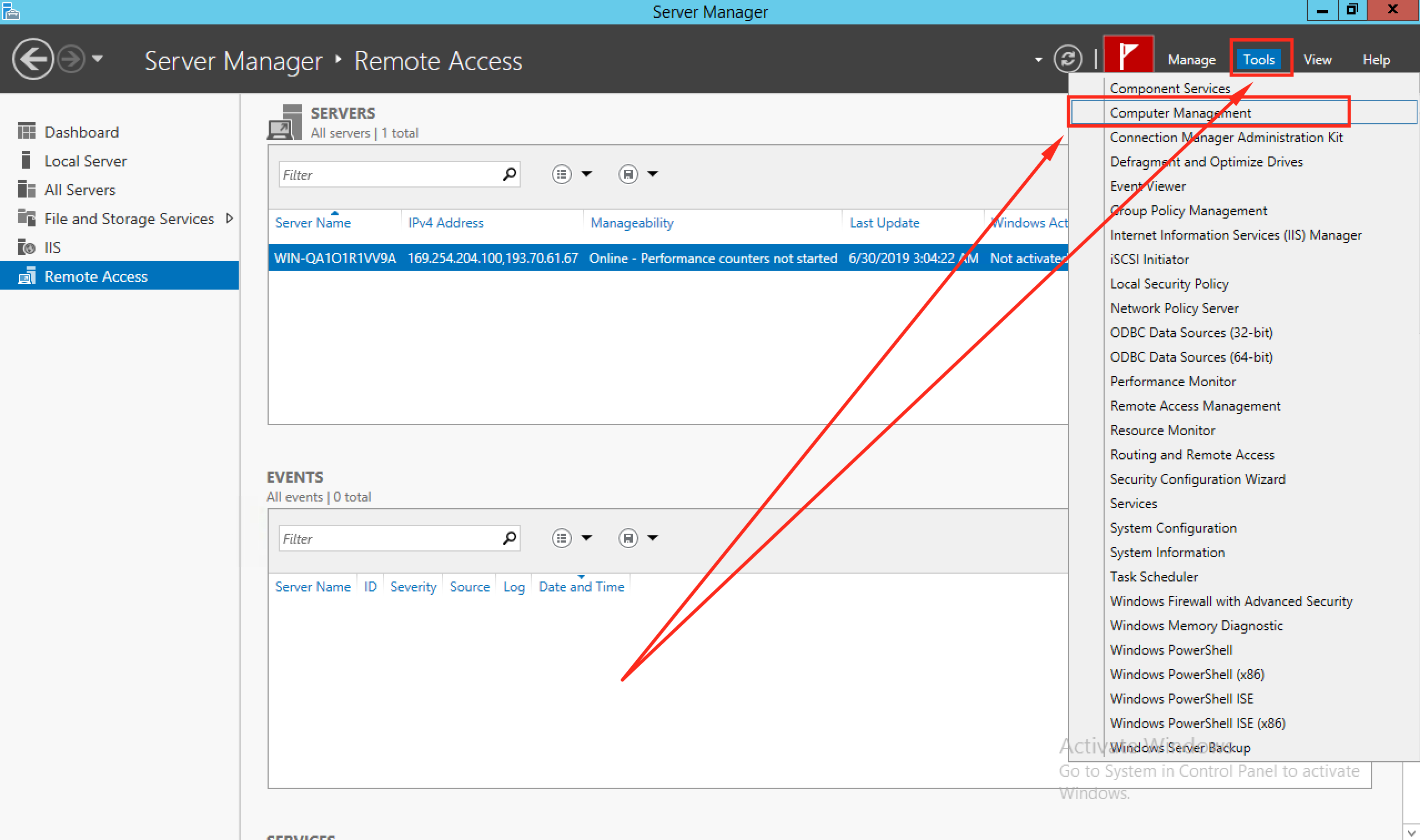Click Events save query icon
This screenshot has width=1420, height=840.
click(628, 538)
